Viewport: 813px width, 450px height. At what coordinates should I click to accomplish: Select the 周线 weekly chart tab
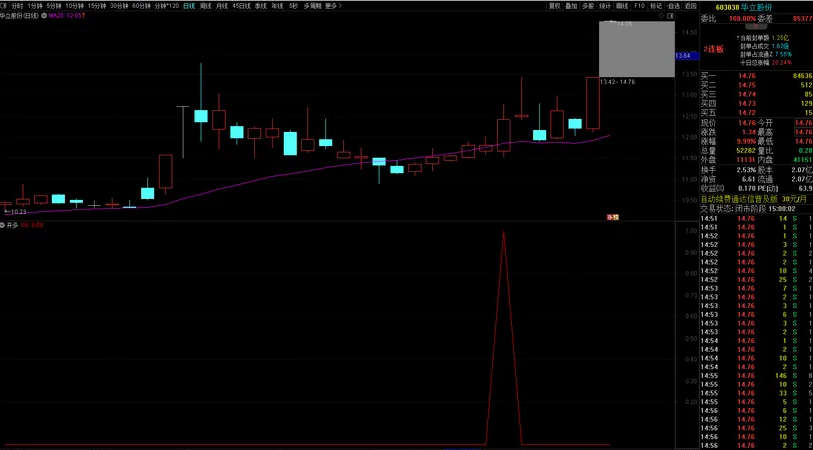[206, 6]
